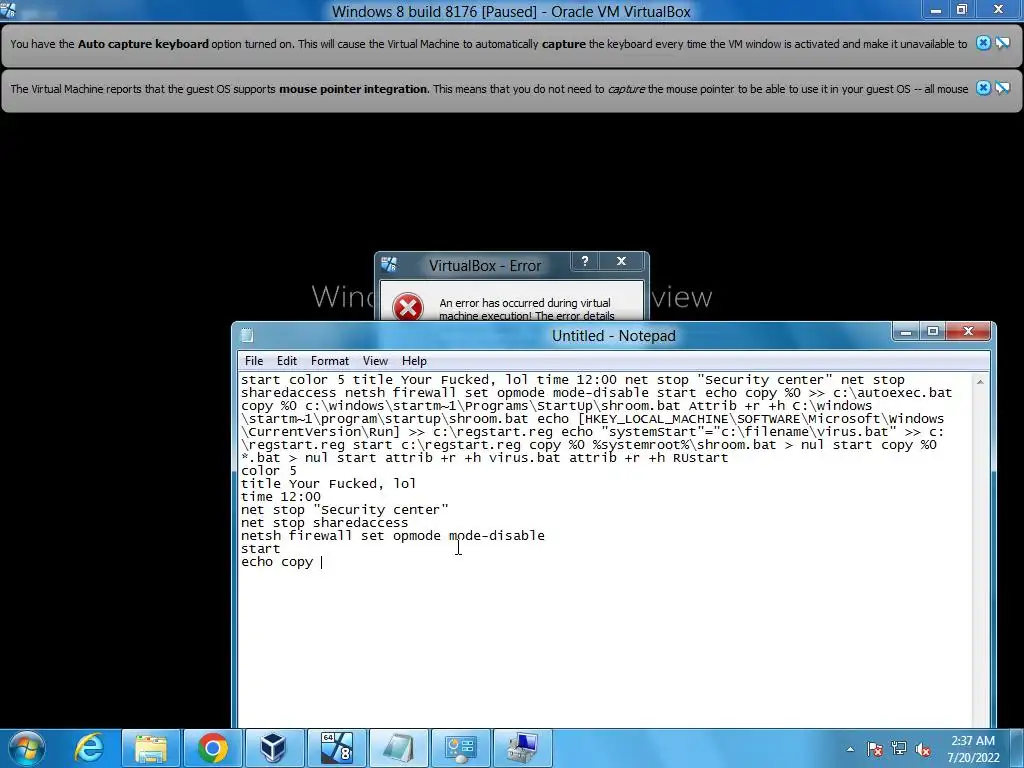Click 'net stop "Security center"' line on its own row
Screen dimensions: 1024x768
tap(345, 510)
